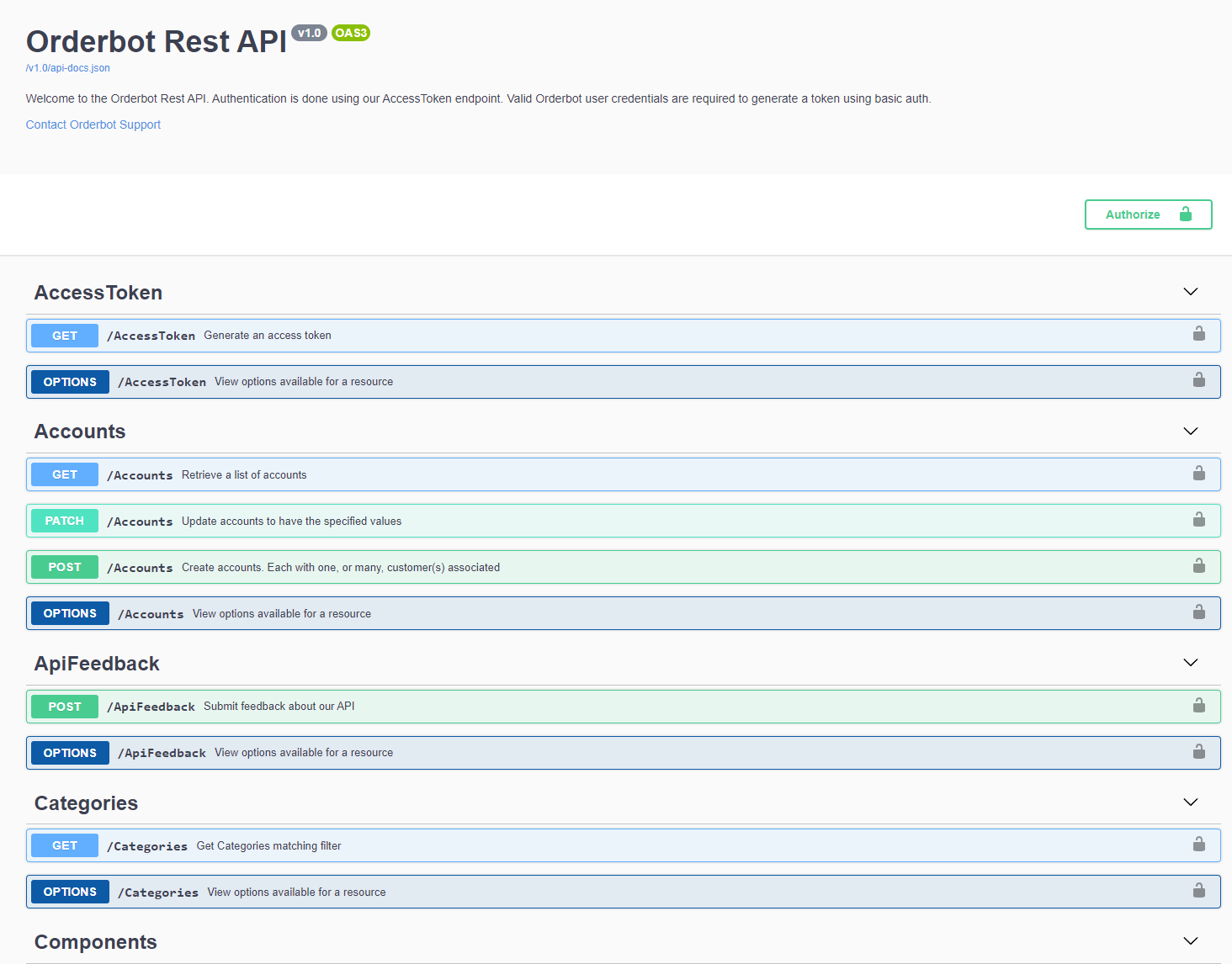Click 'Update accounts to have the specified values'

292,521
